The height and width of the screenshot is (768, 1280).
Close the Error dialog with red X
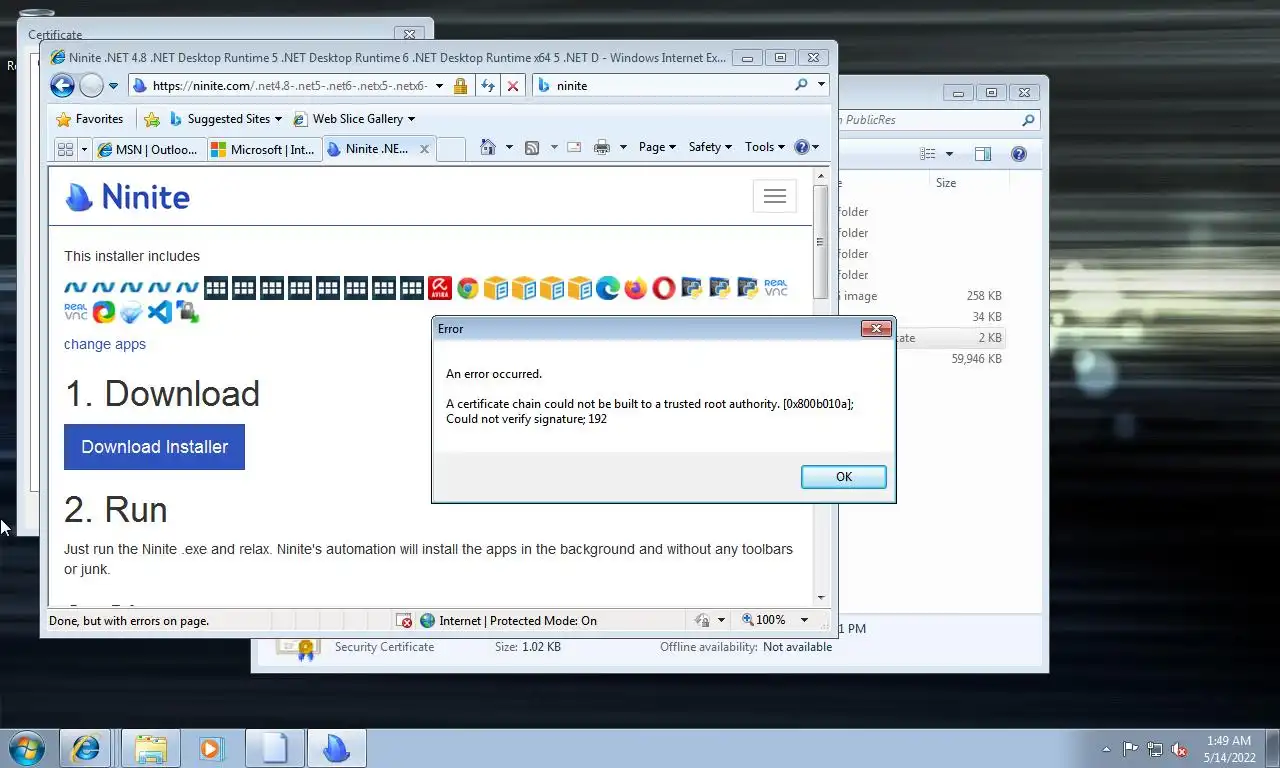[876, 328]
